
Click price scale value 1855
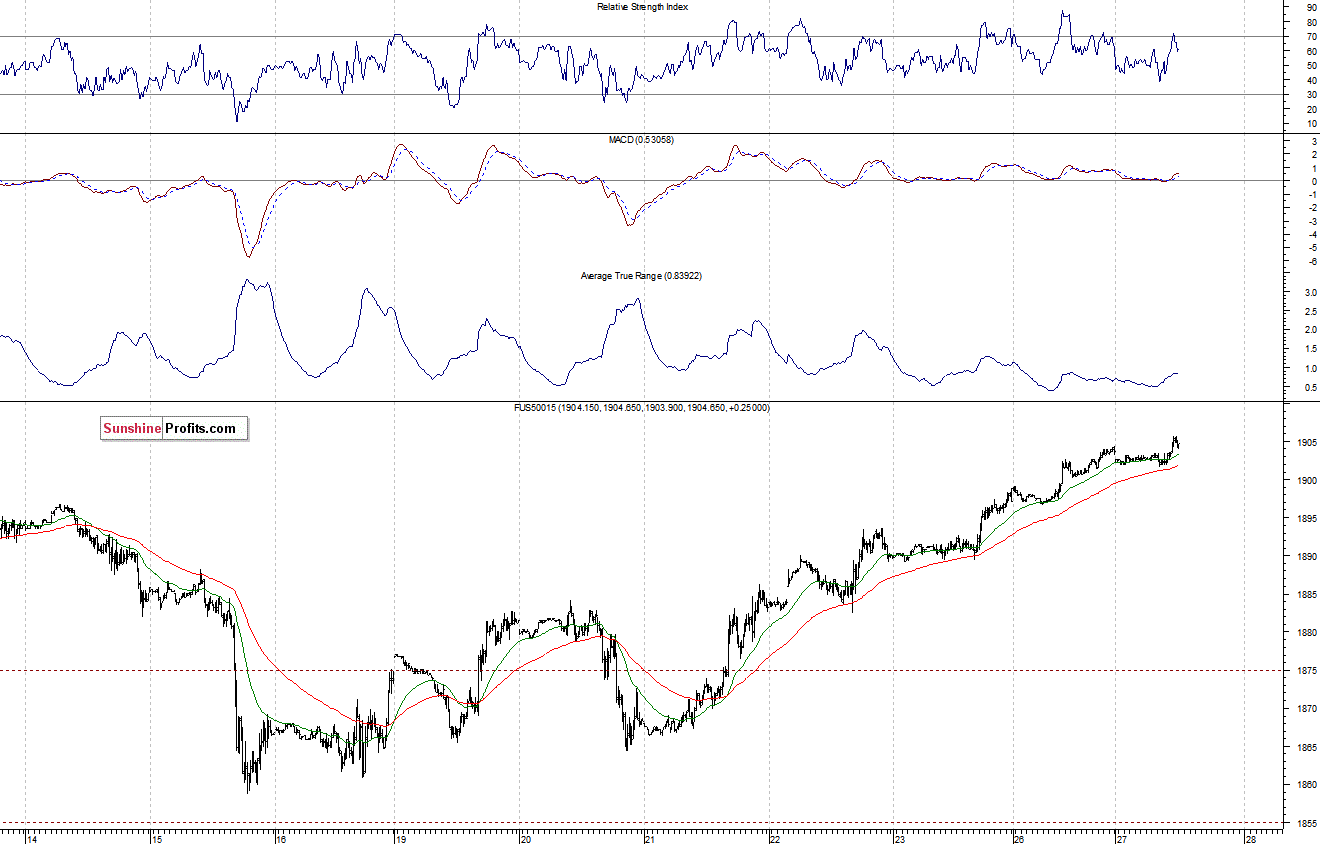tap(1306, 823)
